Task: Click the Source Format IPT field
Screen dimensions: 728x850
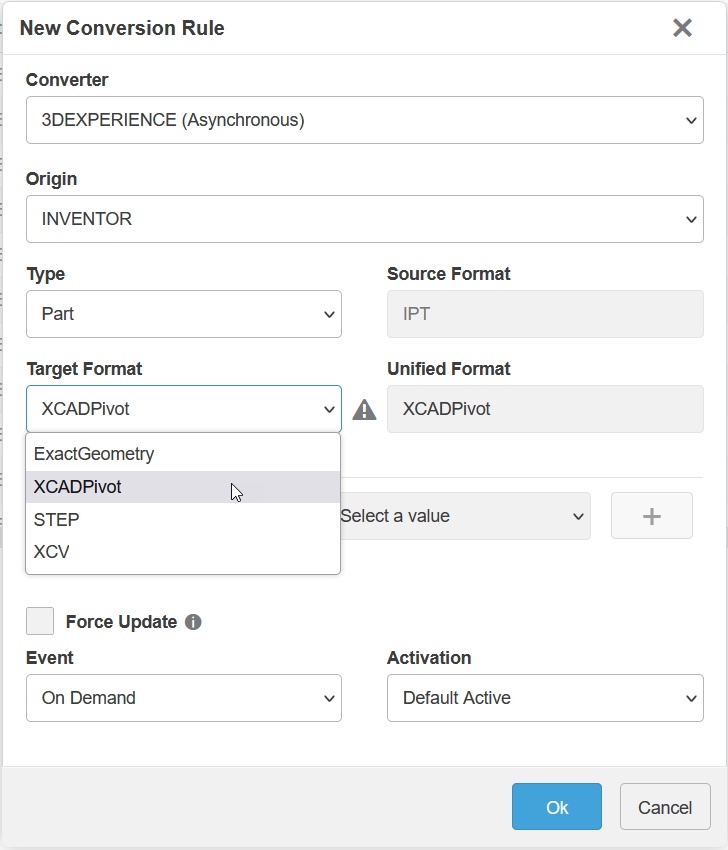Action: tap(545, 314)
